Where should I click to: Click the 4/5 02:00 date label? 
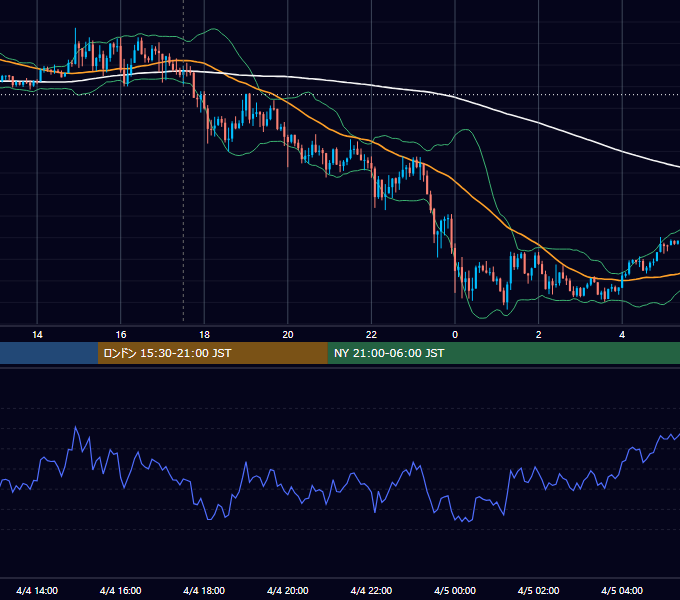point(538,590)
